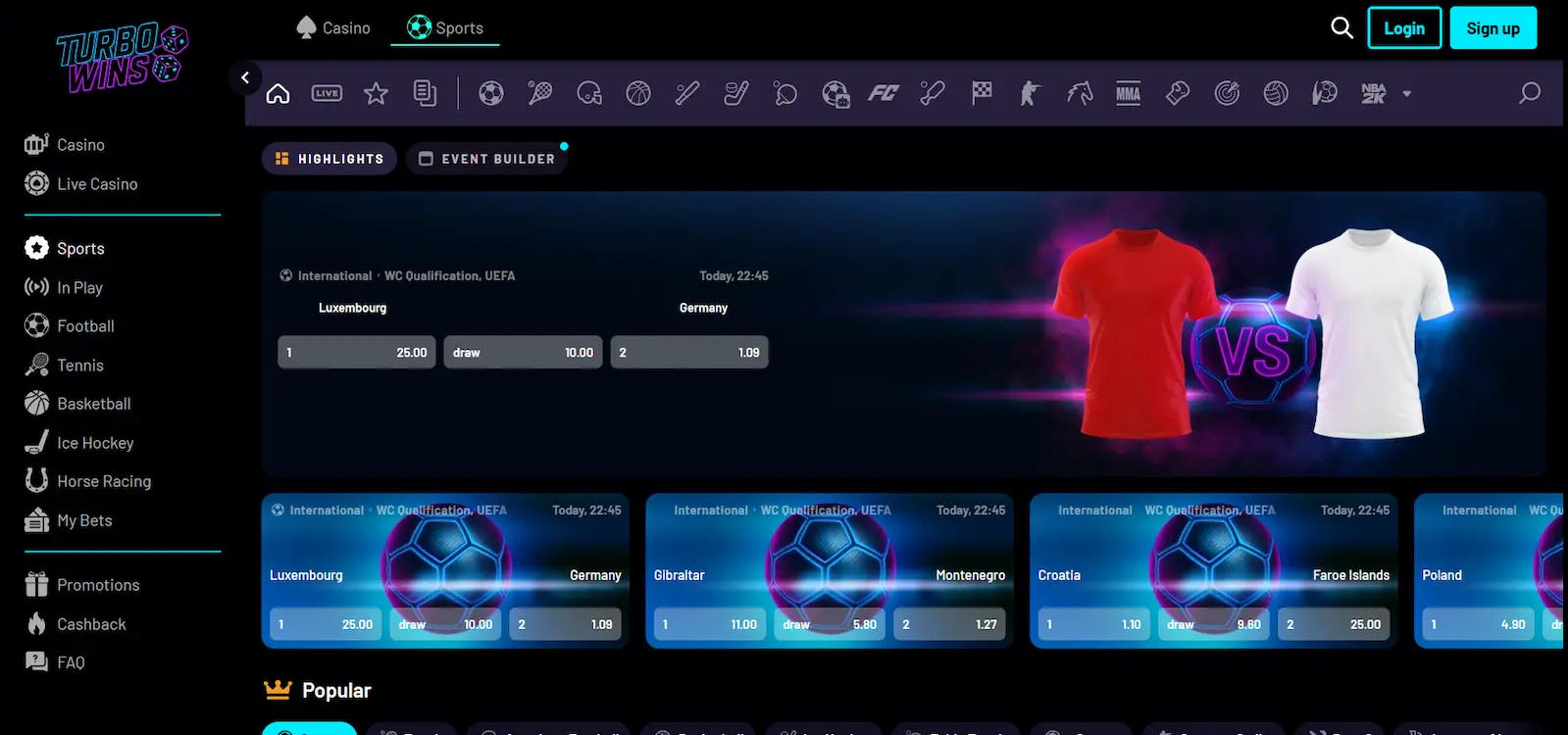Bet Croatia win at 1.10
Viewport: 1568px width, 735px height.
[1094, 624]
